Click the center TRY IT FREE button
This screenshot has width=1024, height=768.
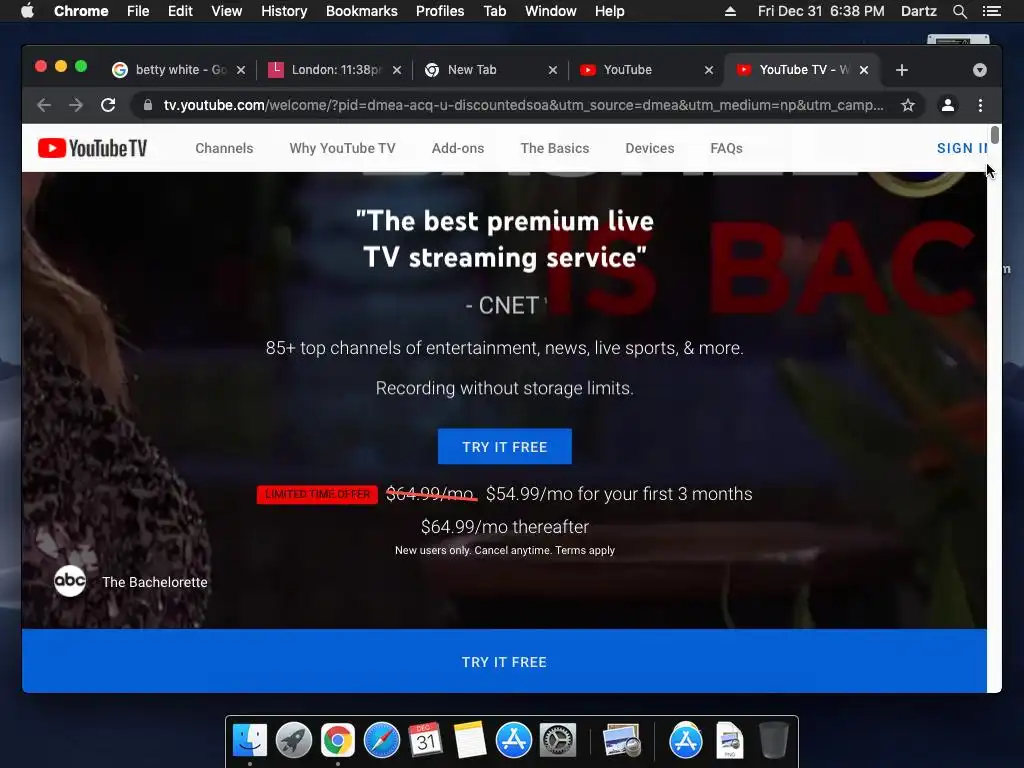(505, 447)
